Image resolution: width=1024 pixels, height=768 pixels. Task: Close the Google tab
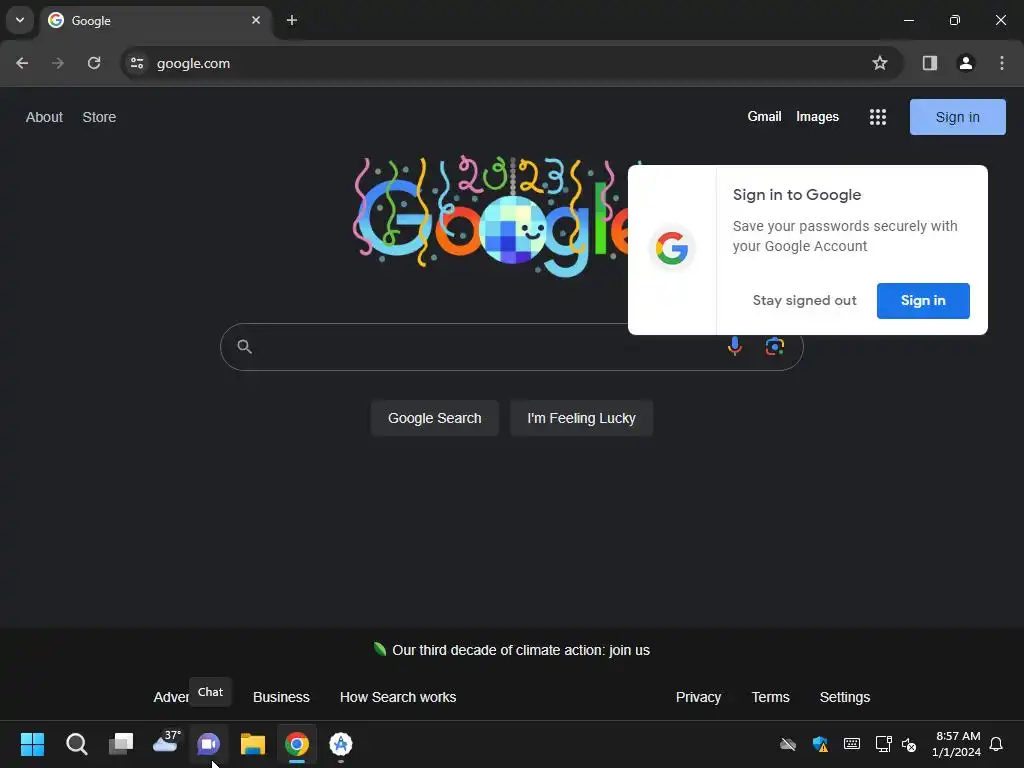coord(256,20)
